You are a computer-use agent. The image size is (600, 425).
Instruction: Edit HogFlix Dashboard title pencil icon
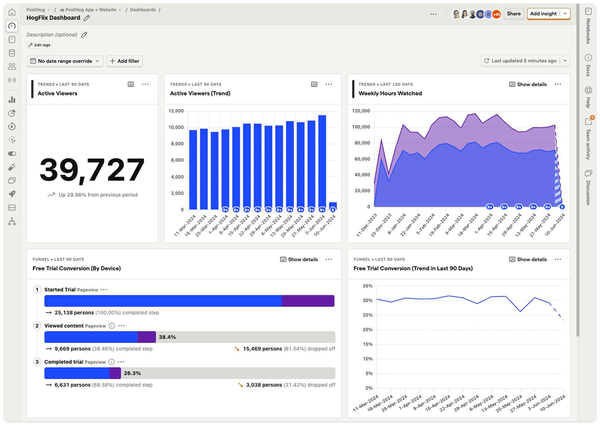87,18
